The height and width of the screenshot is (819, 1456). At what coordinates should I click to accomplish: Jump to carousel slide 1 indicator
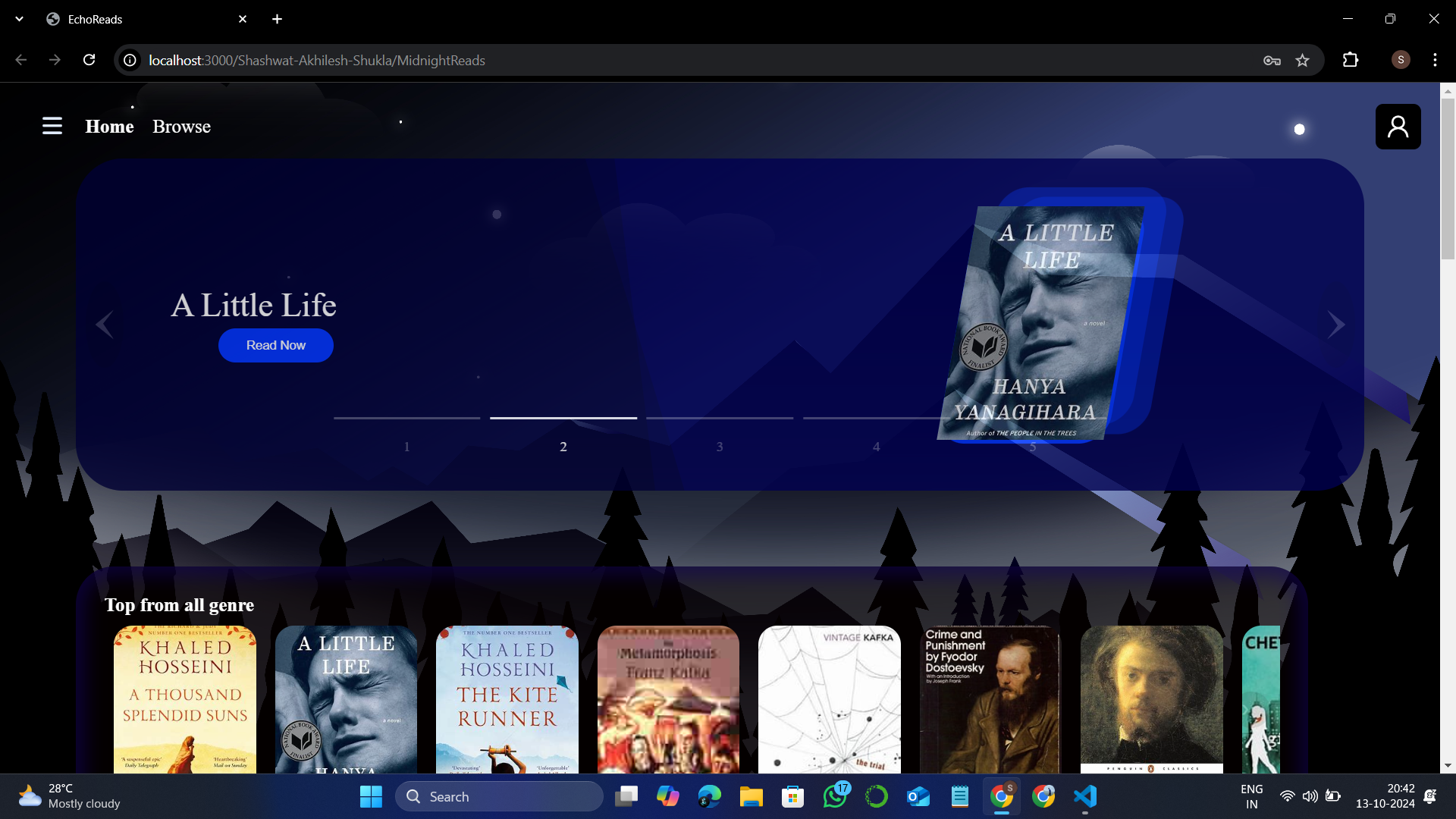tap(407, 418)
